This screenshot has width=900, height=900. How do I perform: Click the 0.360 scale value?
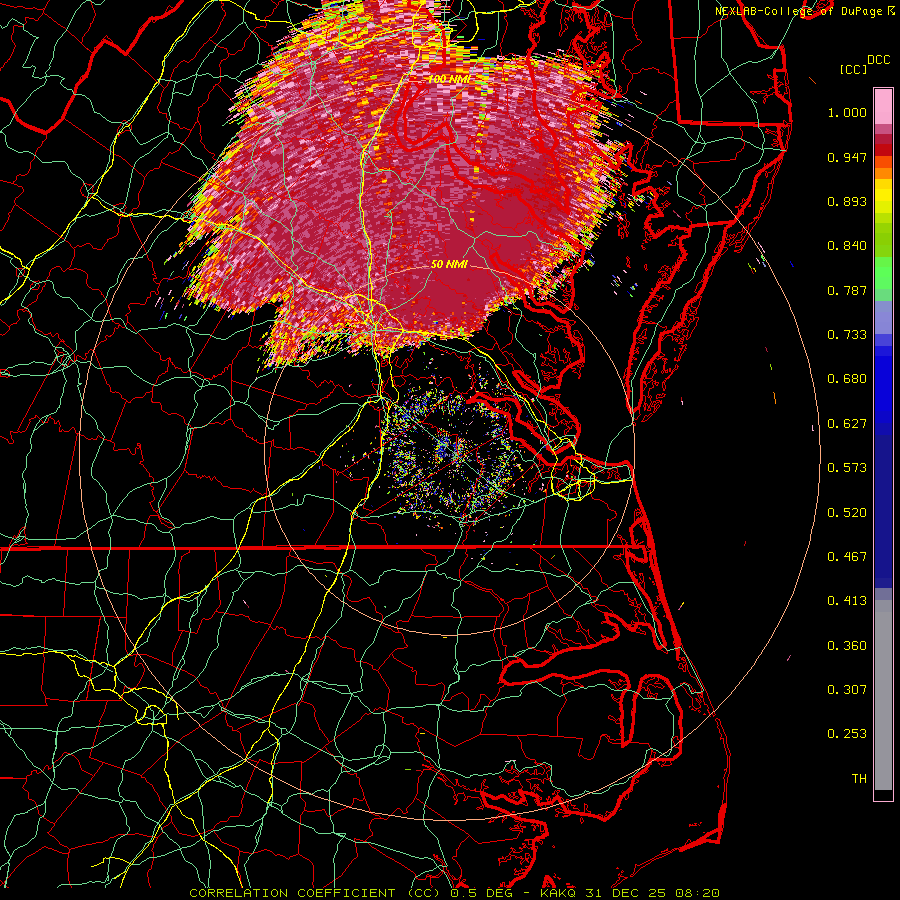point(847,646)
